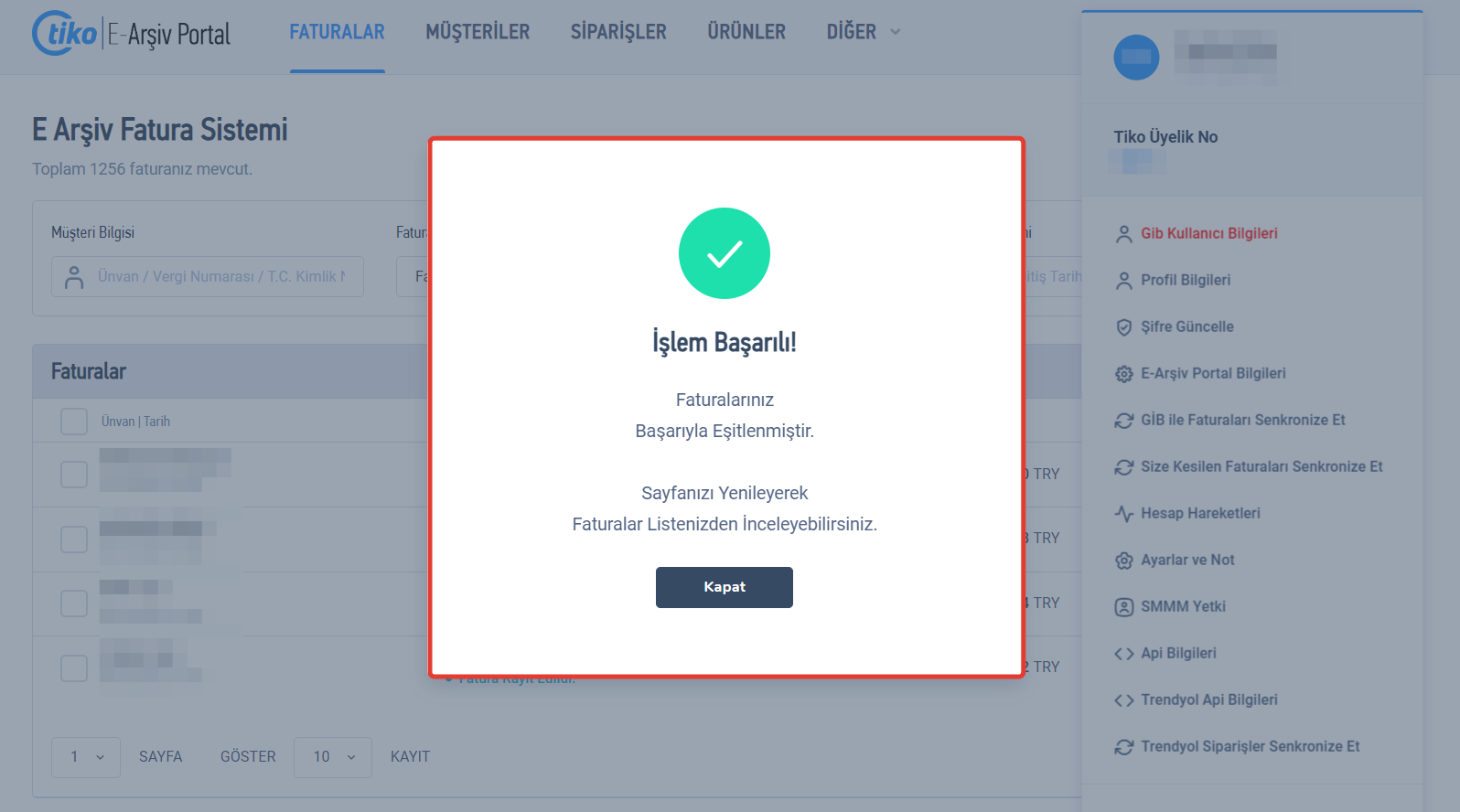1460x812 pixels.
Task: Click the SMMM Yetki user badge icon
Action: click(x=1124, y=607)
